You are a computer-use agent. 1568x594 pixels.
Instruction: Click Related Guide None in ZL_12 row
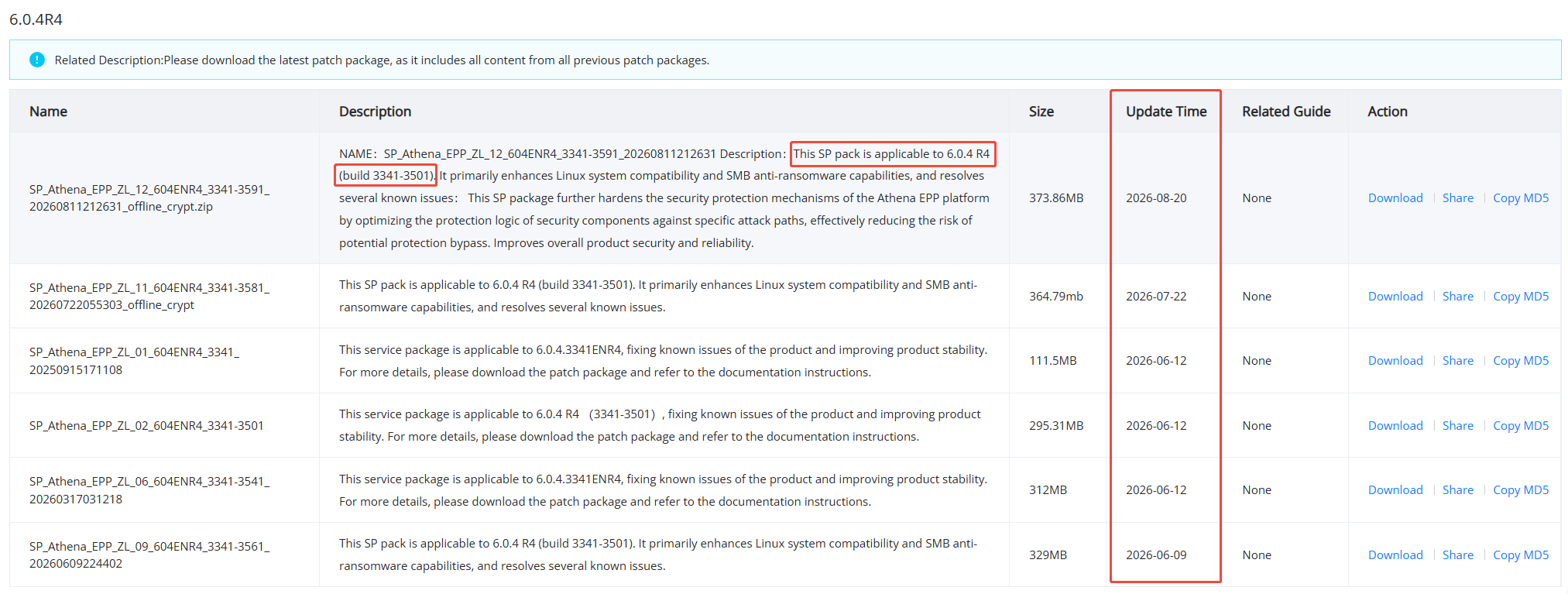(1257, 198)
